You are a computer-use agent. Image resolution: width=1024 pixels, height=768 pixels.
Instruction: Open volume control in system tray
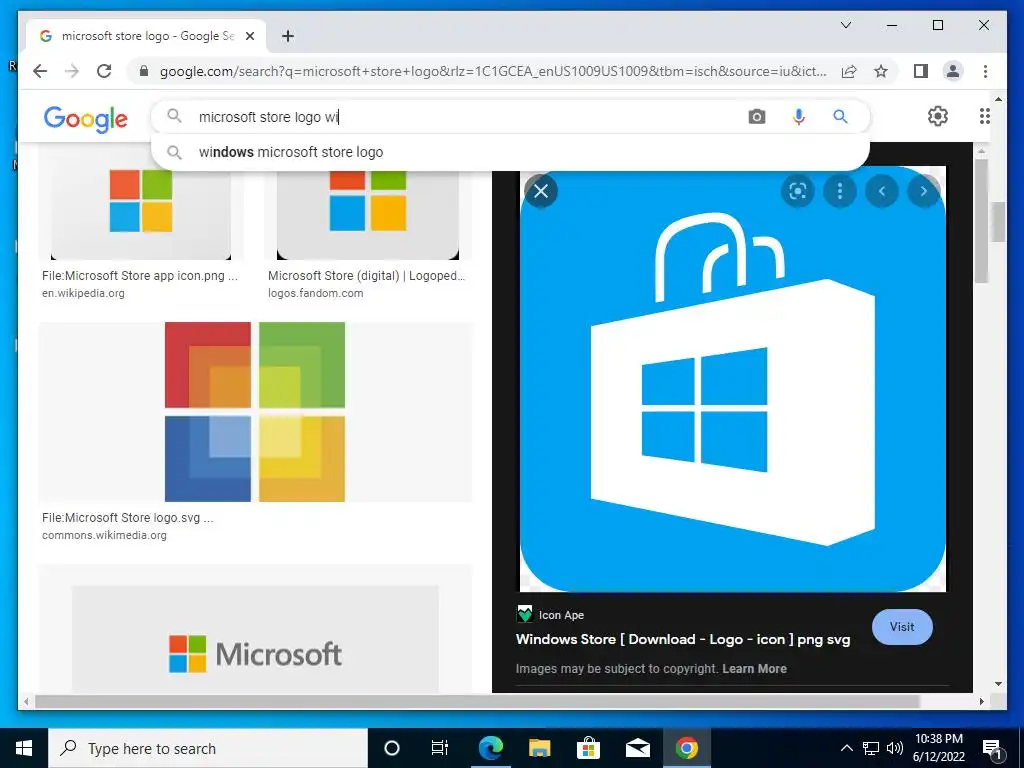895,748
